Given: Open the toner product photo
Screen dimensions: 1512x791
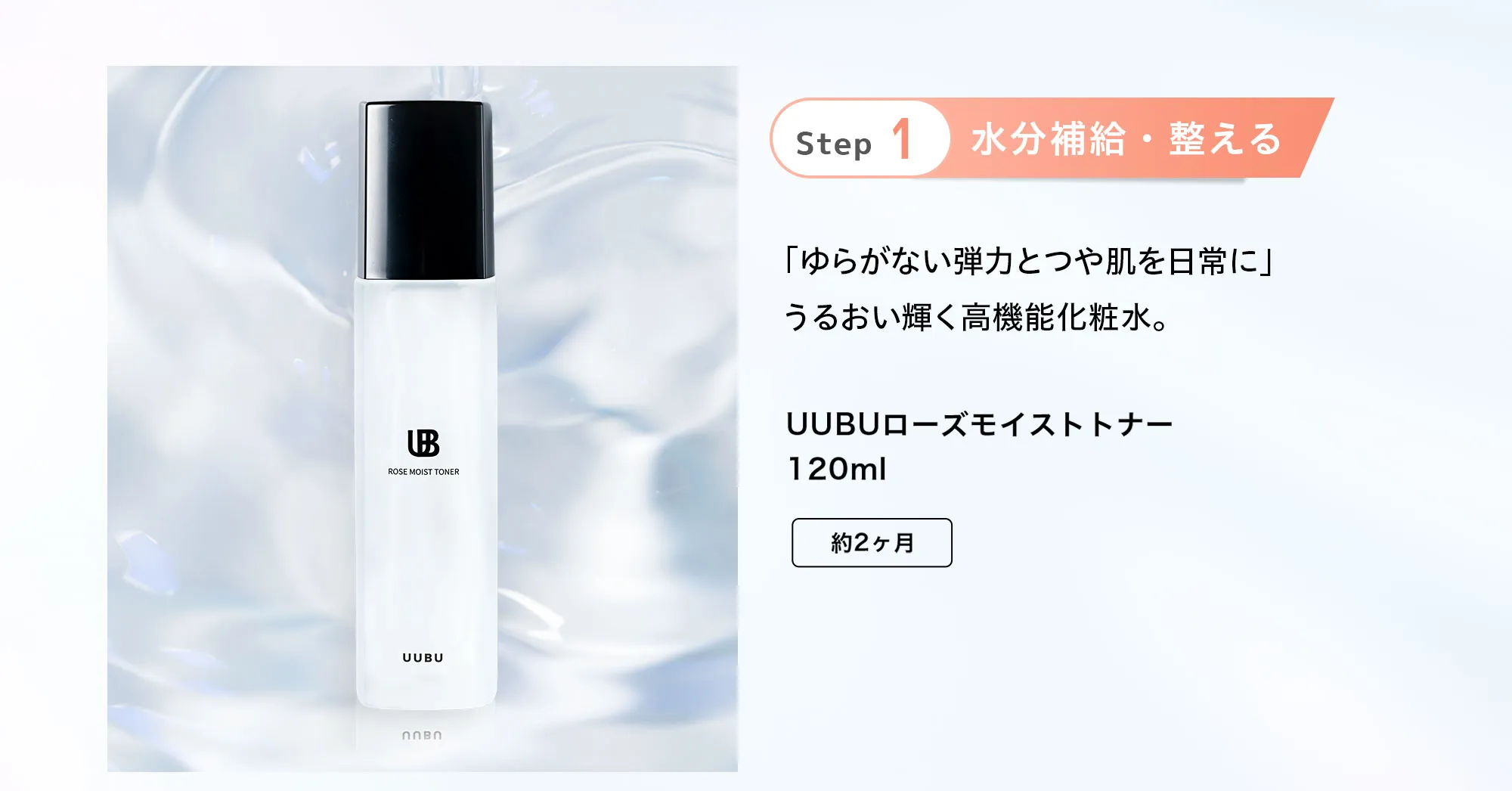Looking at the screenshot, I should [423, 418].
